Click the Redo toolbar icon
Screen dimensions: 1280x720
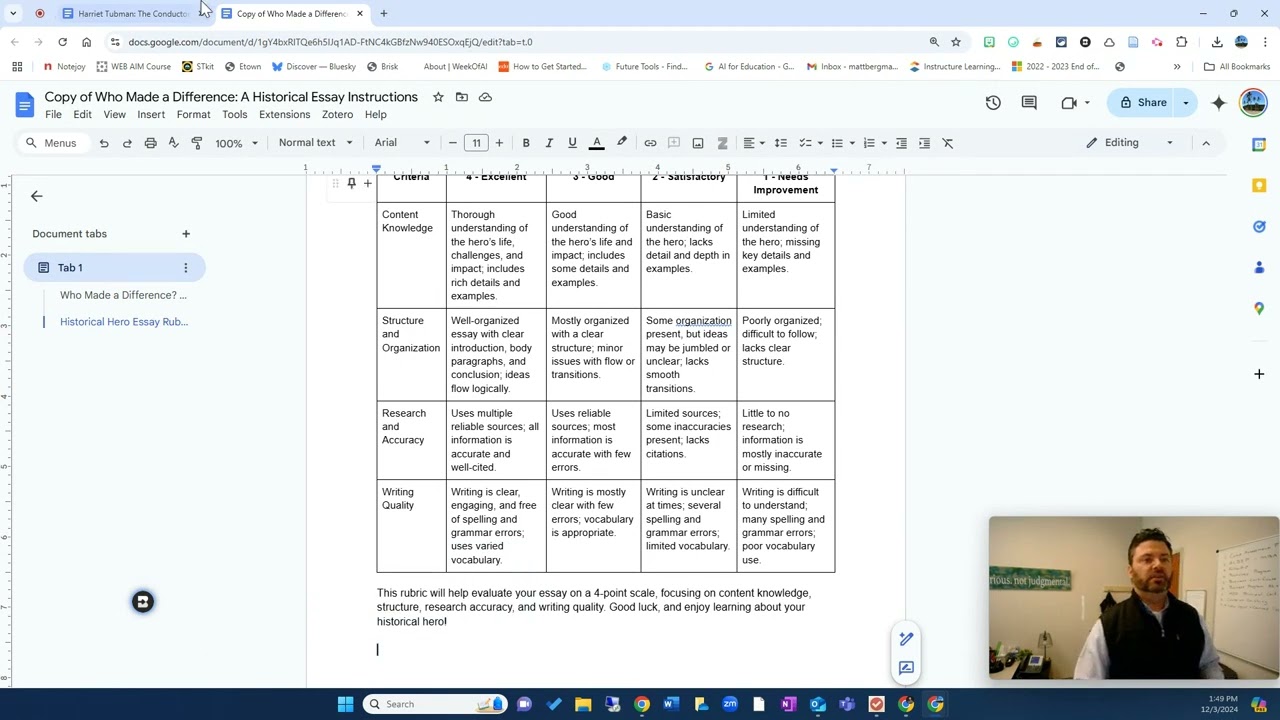coord(127,143)
